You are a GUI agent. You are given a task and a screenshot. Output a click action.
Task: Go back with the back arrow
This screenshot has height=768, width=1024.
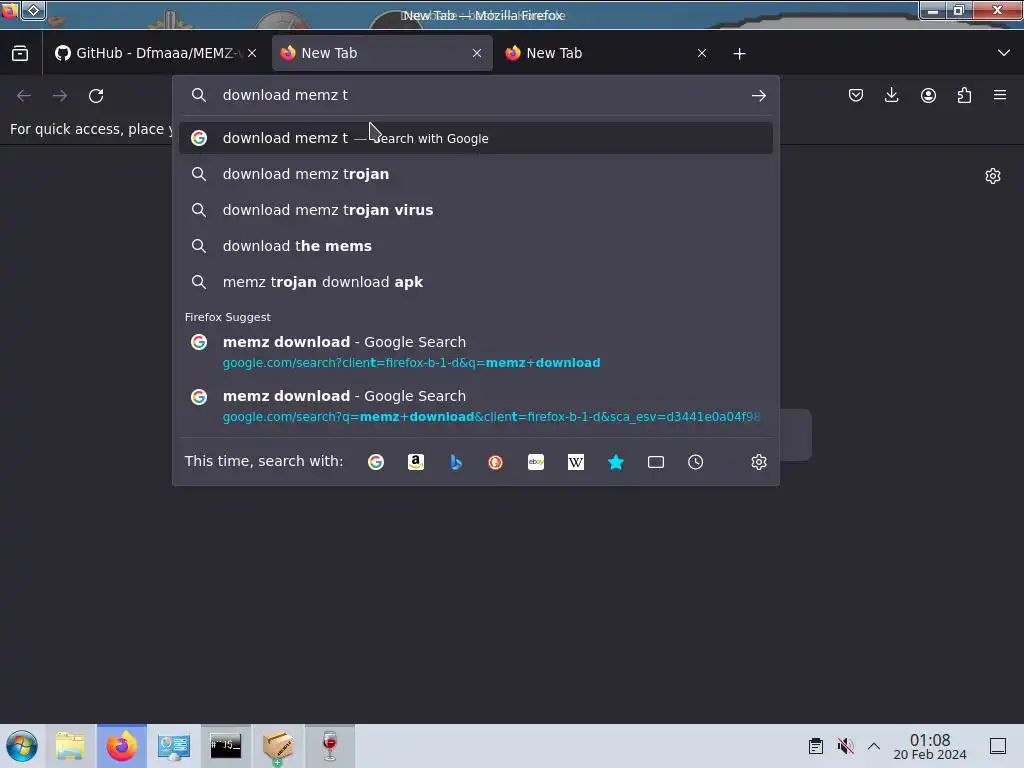coord(24,95)
